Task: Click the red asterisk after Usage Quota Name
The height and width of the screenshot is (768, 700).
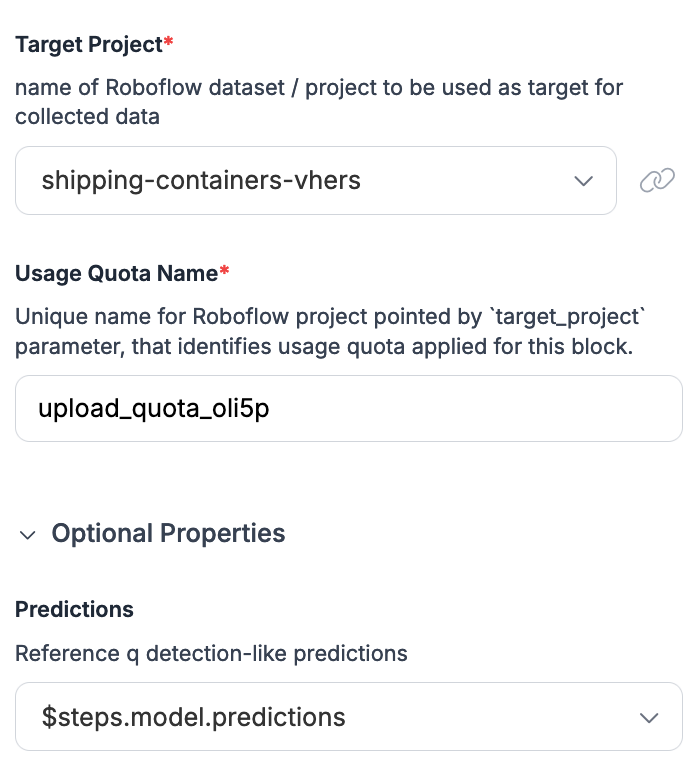Action: pos(224,271)
